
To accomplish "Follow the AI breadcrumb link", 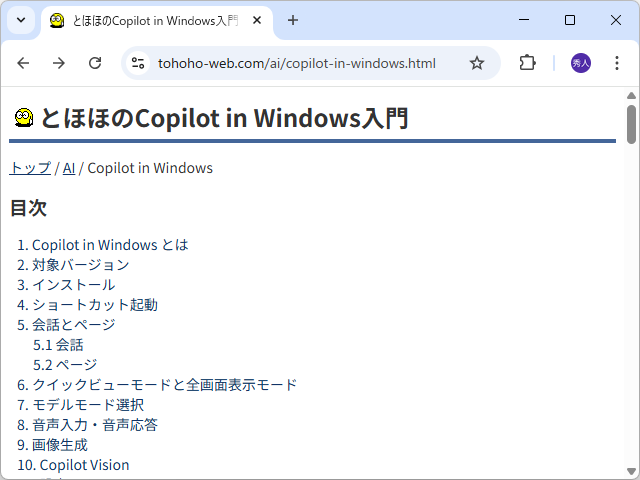I will point(69,168).
